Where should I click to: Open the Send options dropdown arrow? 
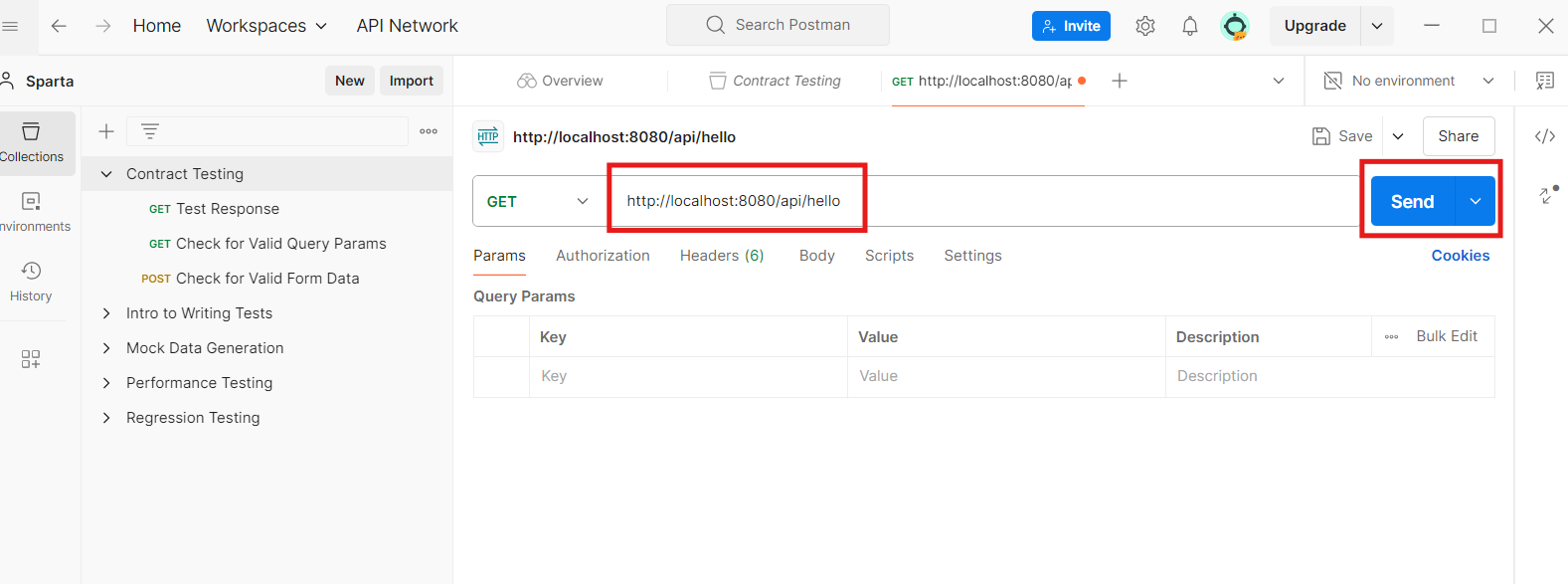pyautogui.click(x=1476, y=201)
